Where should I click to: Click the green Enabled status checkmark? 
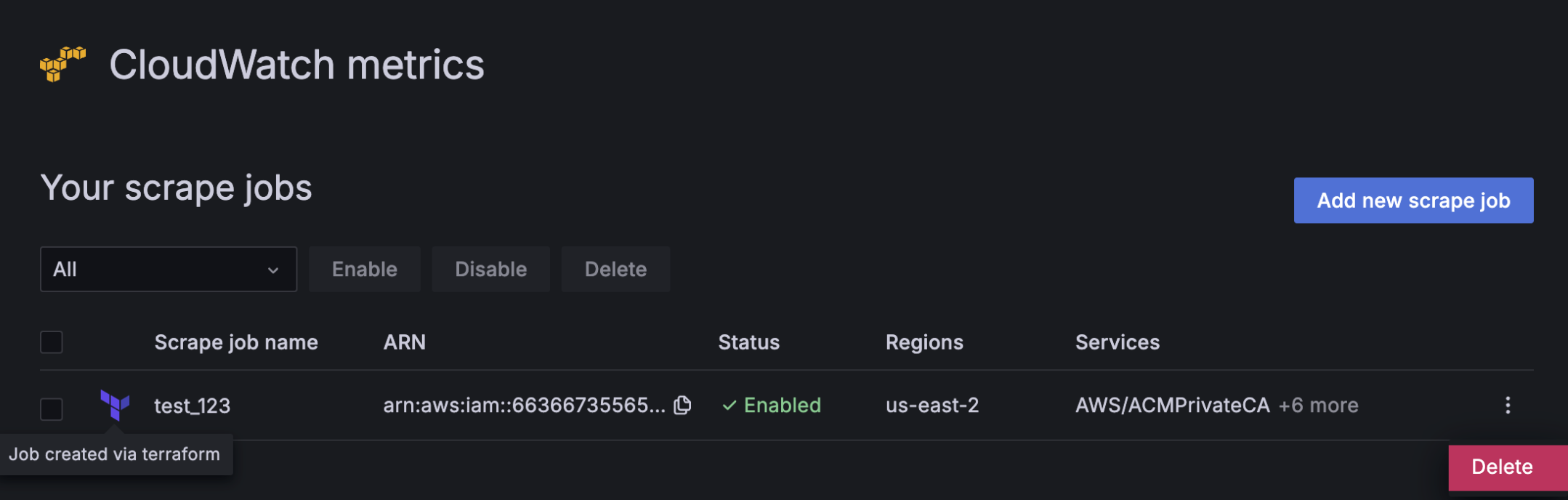pos(730,406)
